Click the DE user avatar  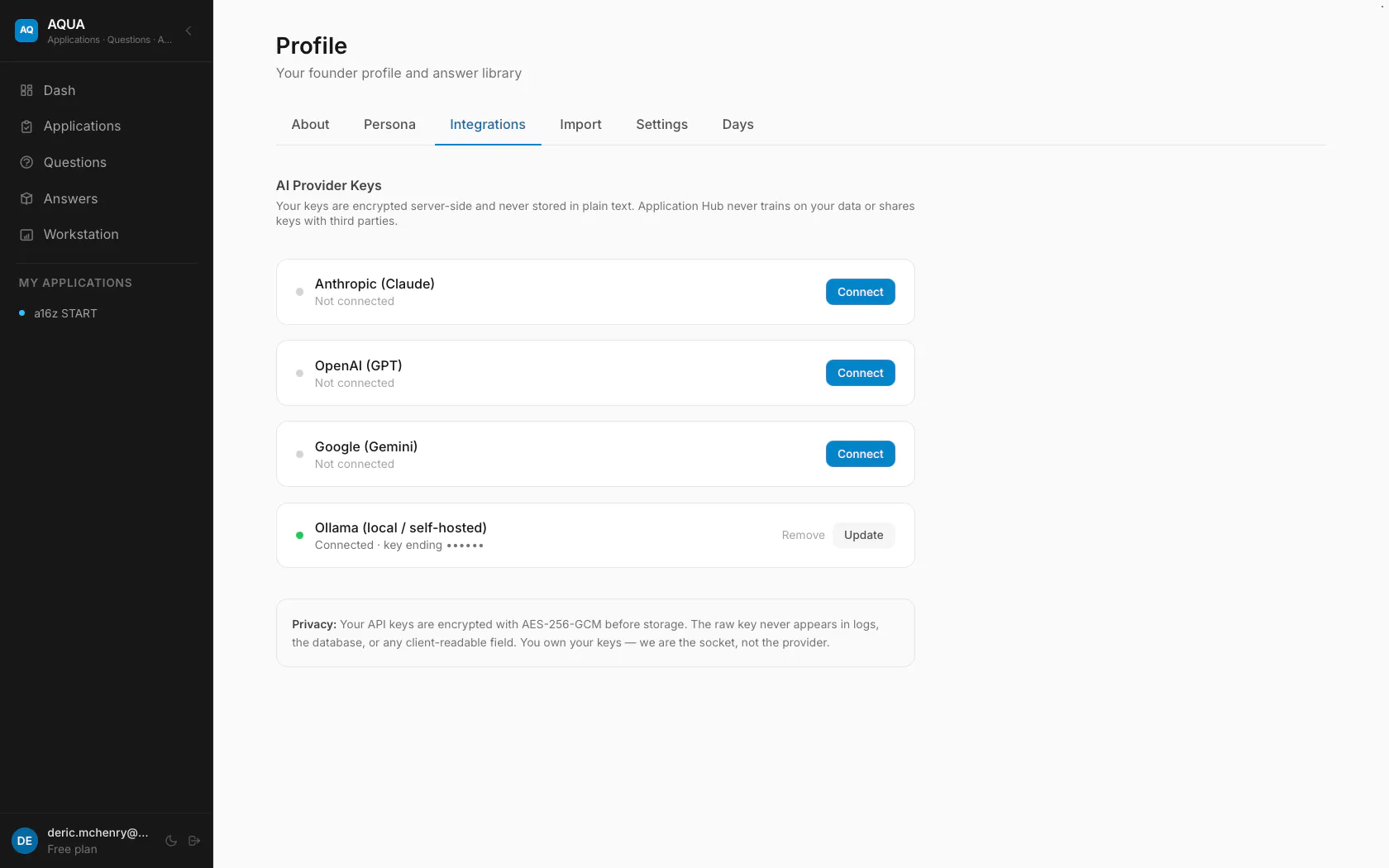[25, 841]
